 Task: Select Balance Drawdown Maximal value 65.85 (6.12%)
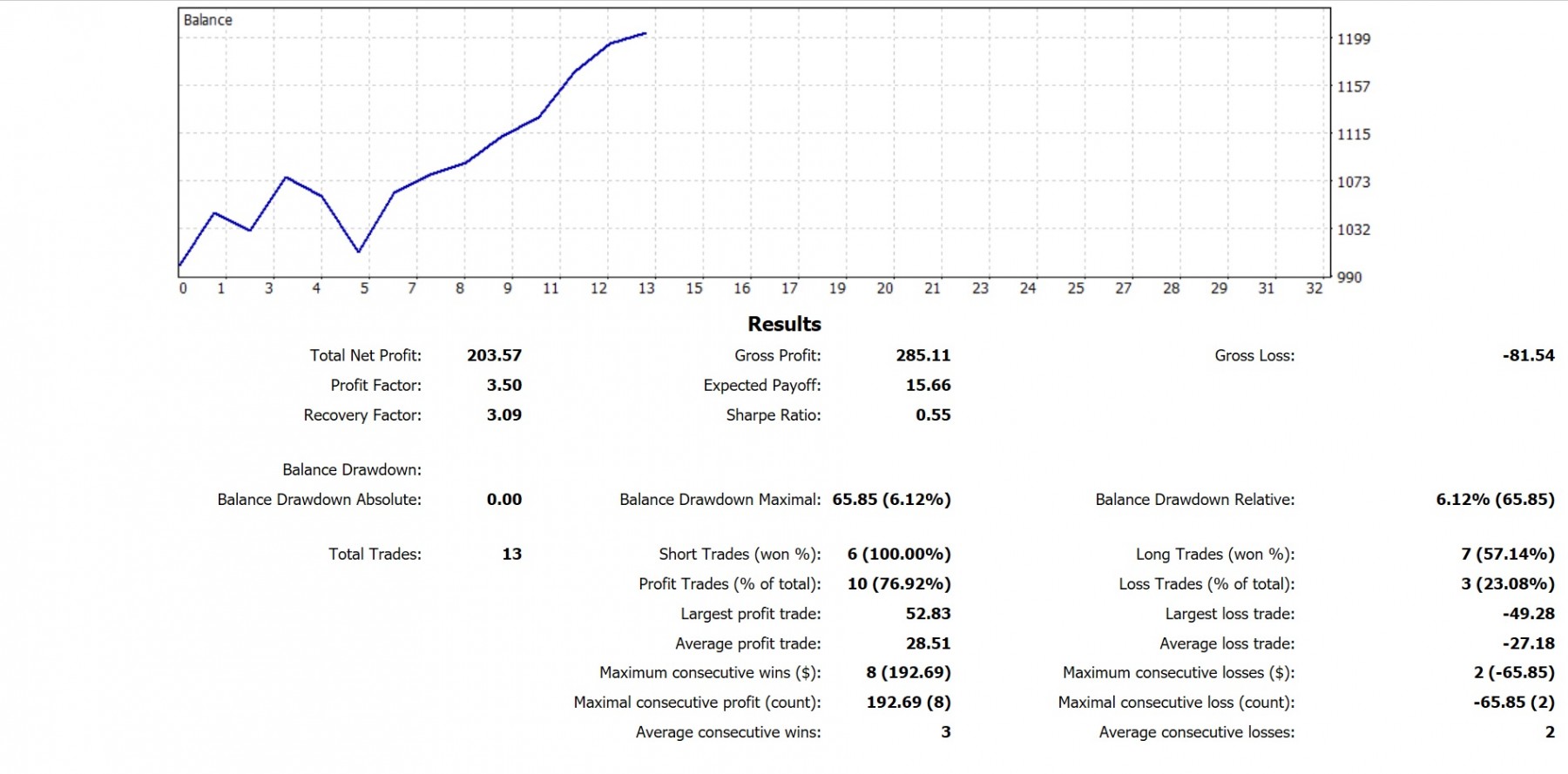[891, 500]
